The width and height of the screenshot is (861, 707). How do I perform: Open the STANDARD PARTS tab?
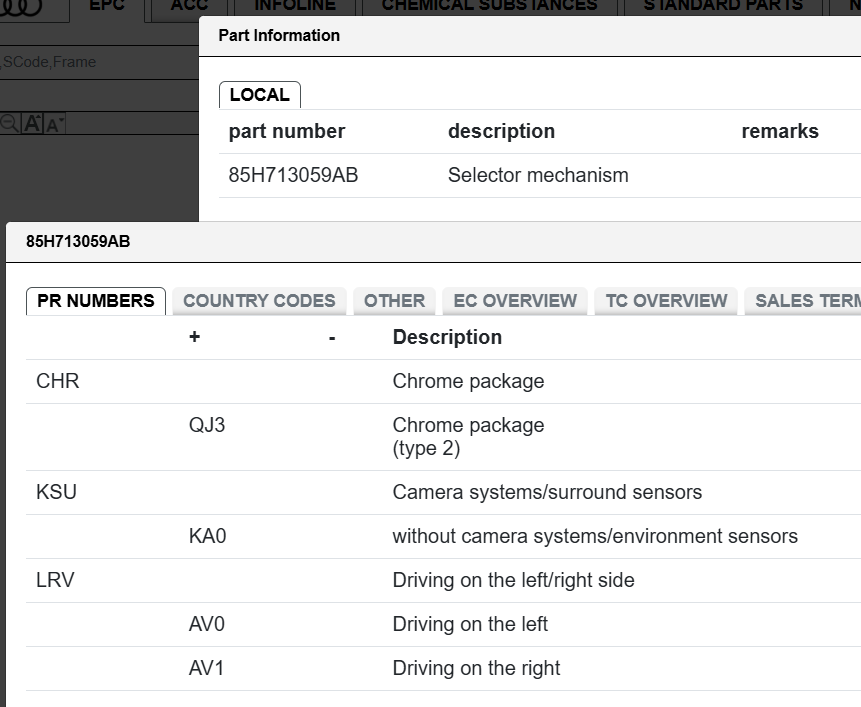[723, 7]
